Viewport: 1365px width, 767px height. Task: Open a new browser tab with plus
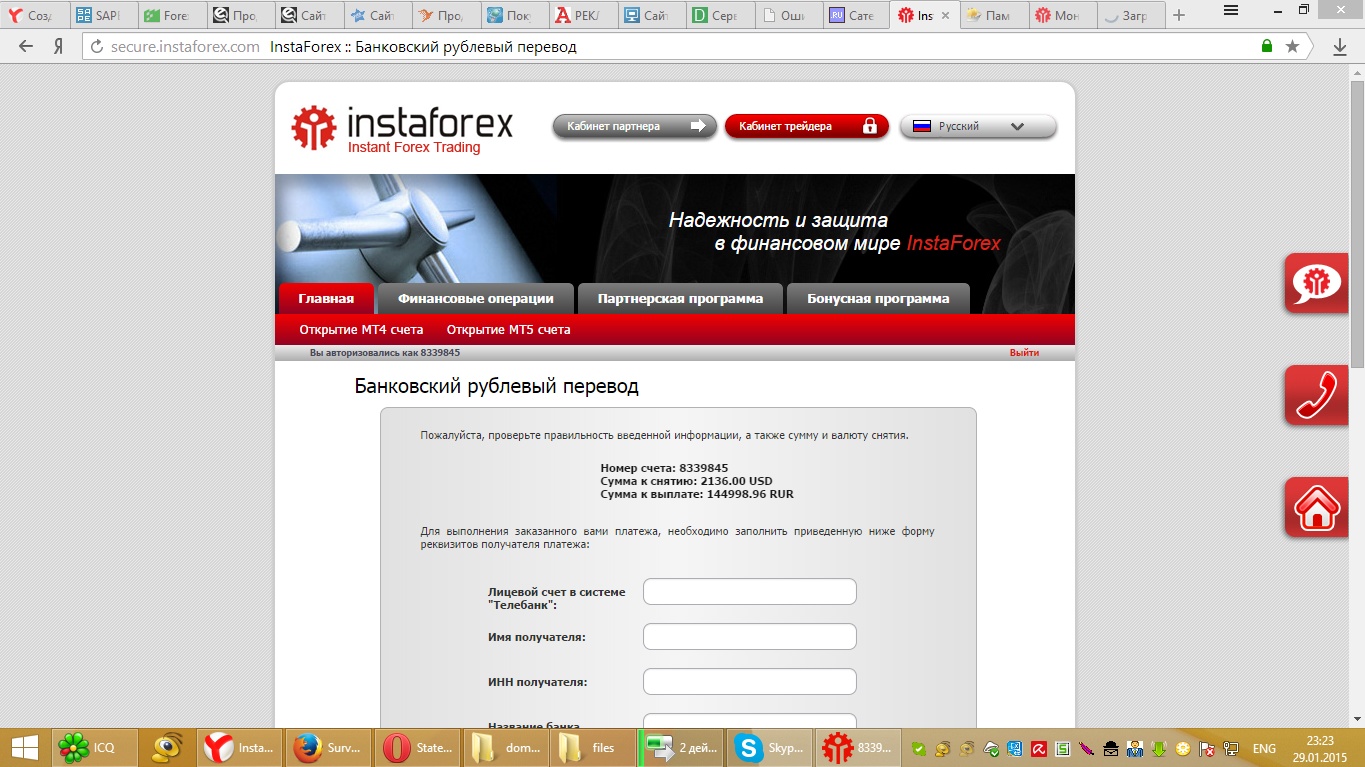[1179, 15]
